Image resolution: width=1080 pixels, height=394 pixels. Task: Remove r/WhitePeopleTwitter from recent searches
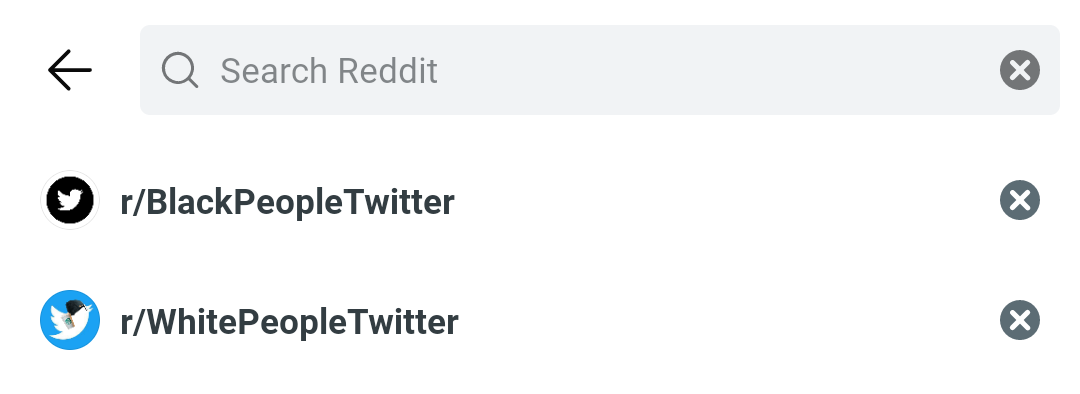[x=1019, y=320]
